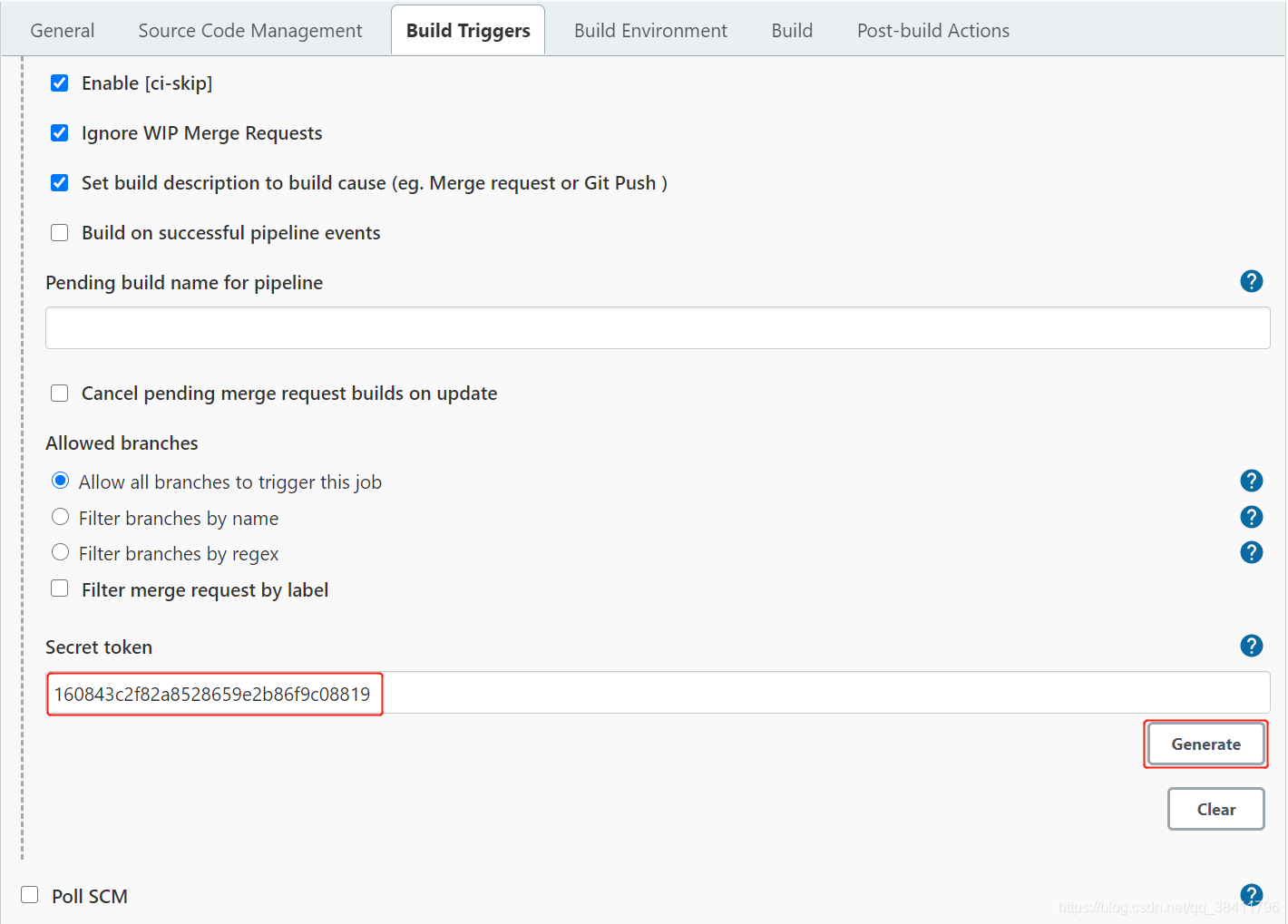
Task: Click the Pending build name text field
Action: [x=657, y=328]
